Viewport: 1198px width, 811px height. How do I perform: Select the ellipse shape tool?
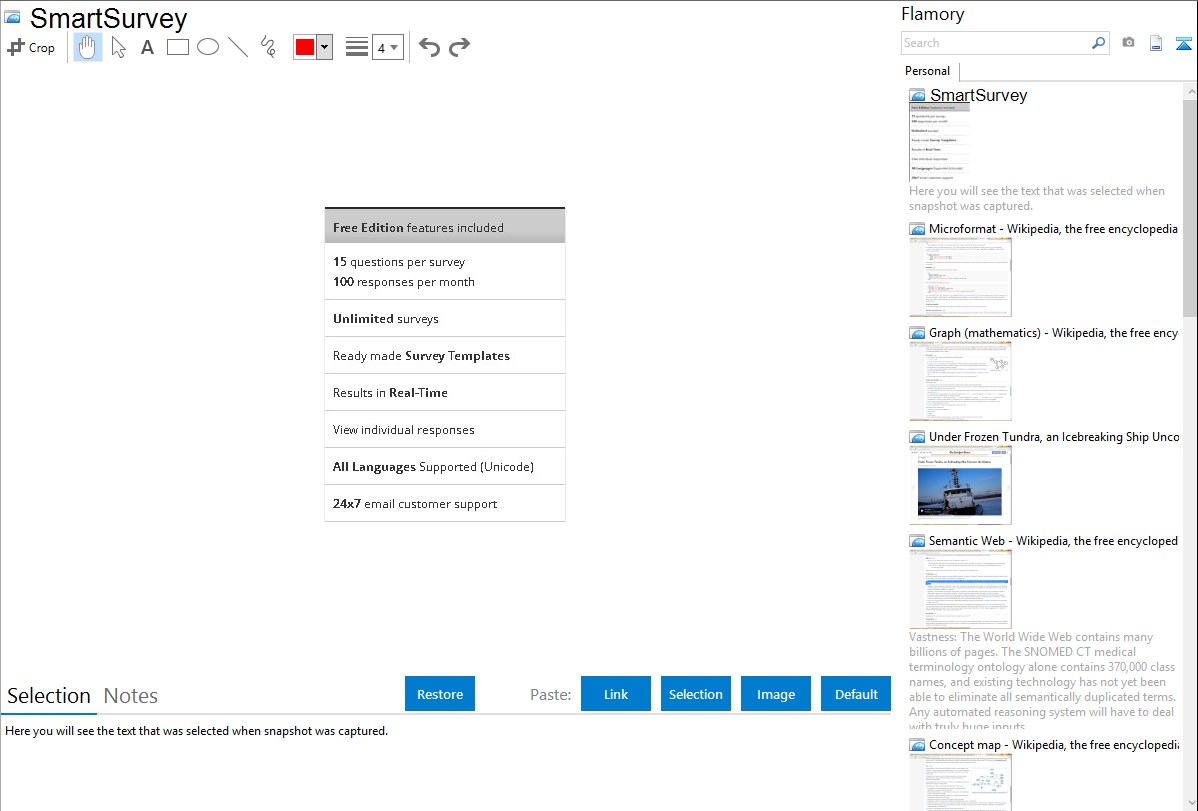(208, 47)
